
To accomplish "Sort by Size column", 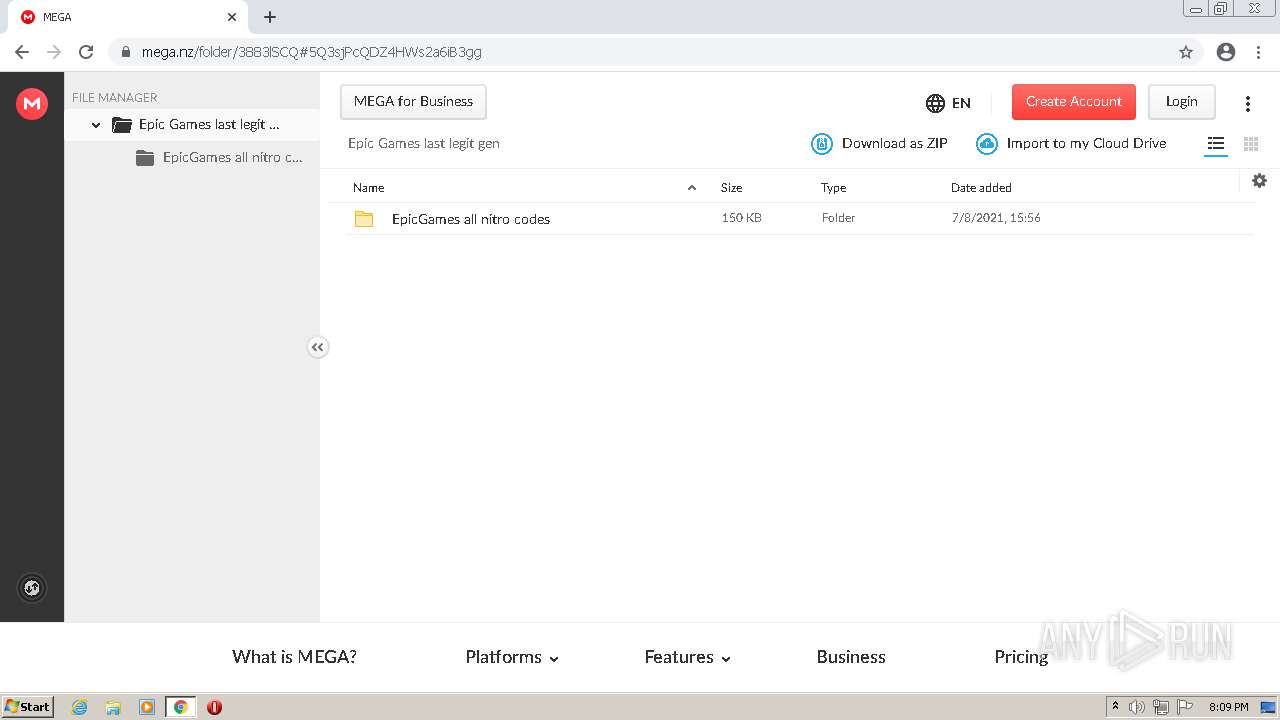I will 732,188.
